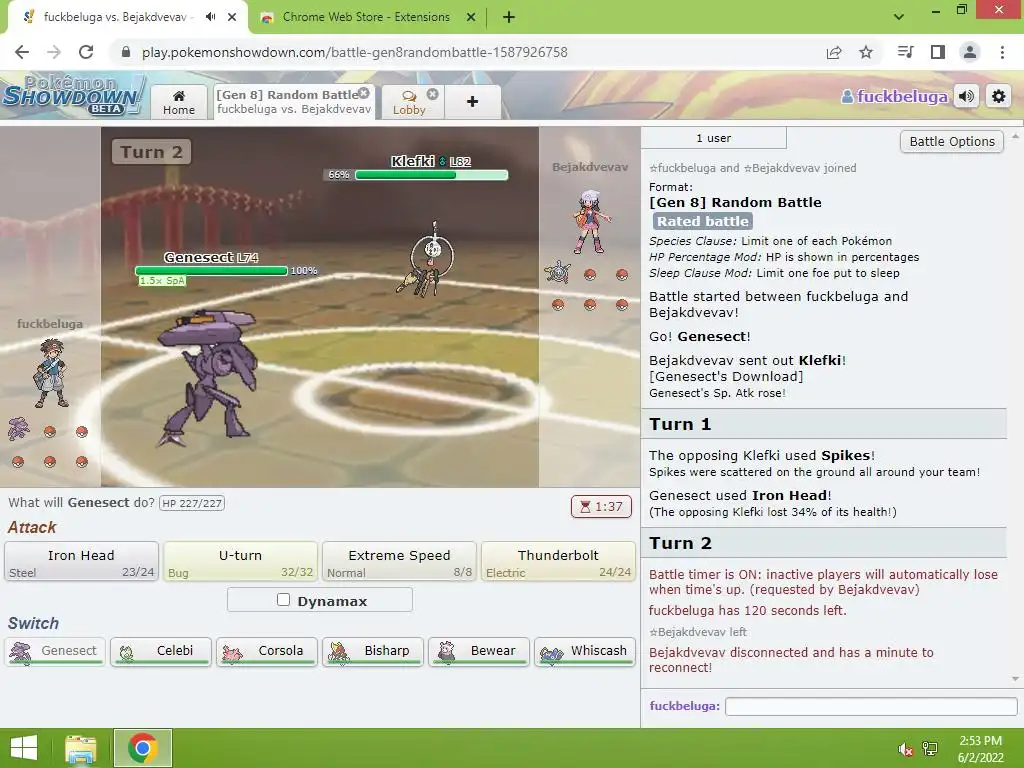Click fuckbeluga trainer avatar
1024x768 pixels.
click(50, 372)
